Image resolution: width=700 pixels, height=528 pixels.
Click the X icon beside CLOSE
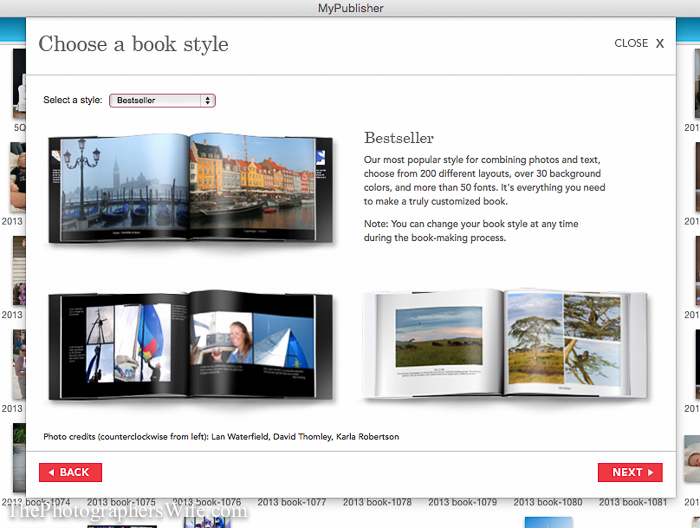tap(660, 43)
